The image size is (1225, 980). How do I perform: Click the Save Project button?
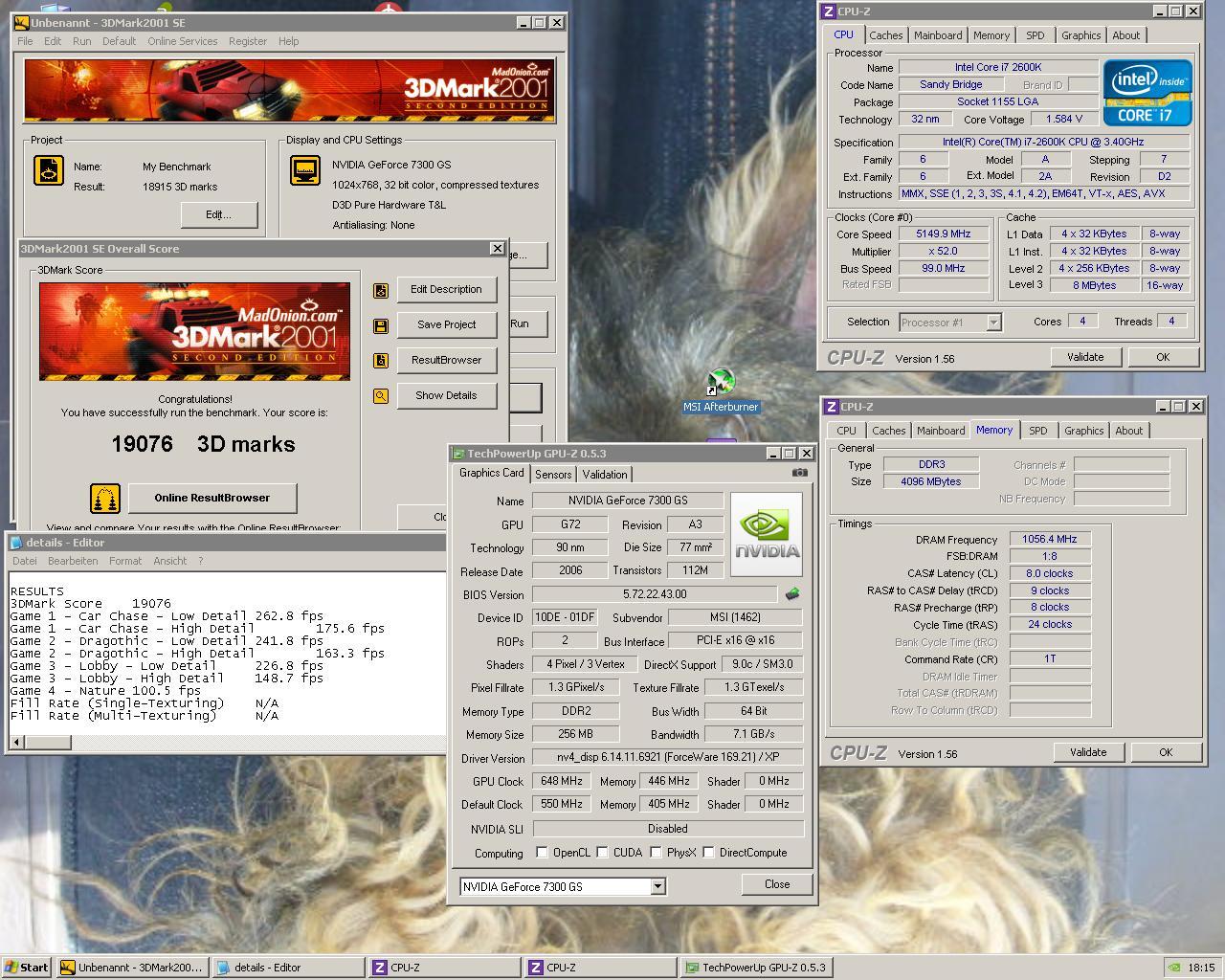pyautogui.click(x=446, y=325)
